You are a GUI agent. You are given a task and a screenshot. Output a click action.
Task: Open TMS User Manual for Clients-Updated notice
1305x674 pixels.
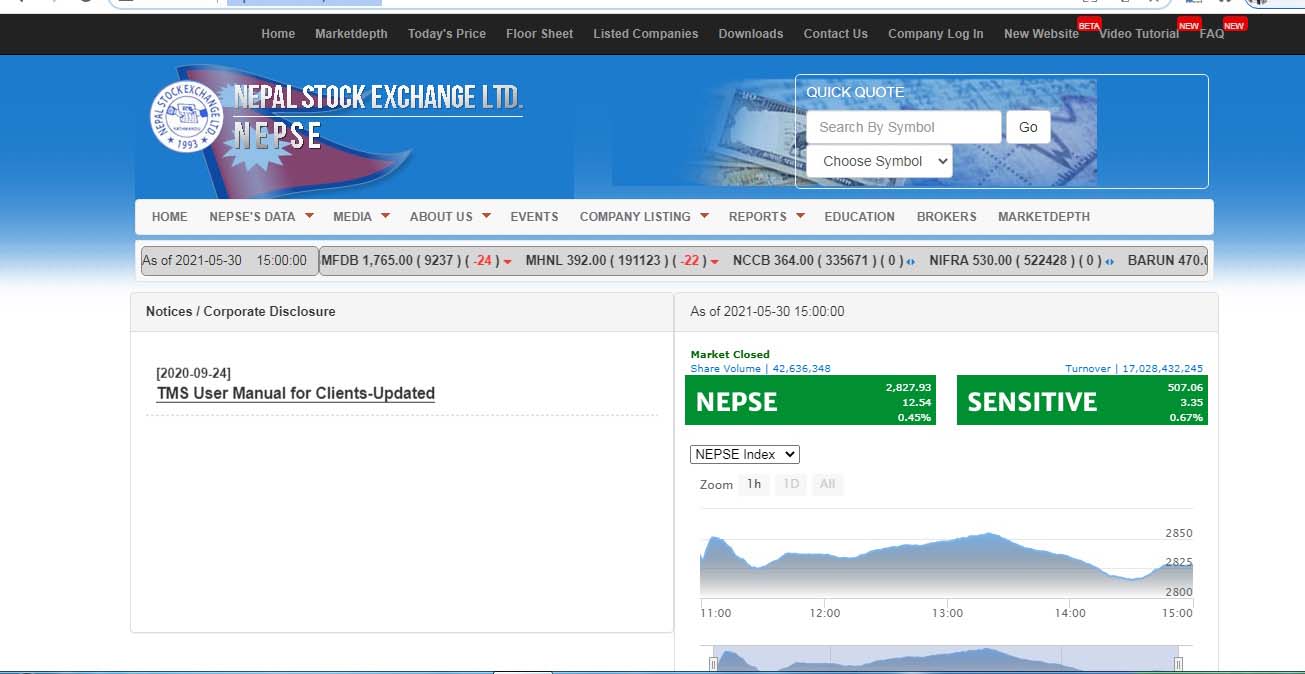click(x=296, y=393)
